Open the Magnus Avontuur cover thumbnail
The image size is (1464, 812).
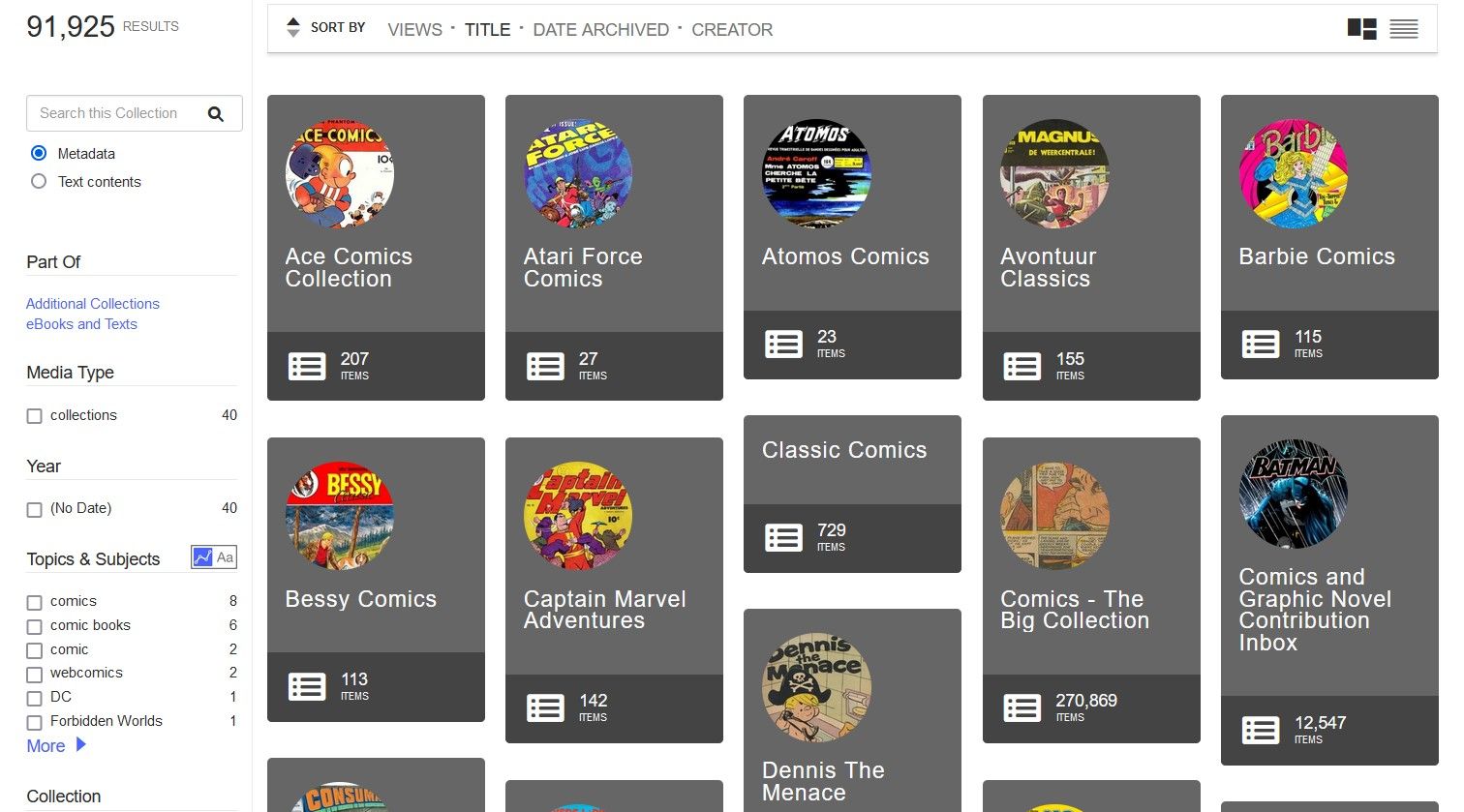coord(1054,174)
